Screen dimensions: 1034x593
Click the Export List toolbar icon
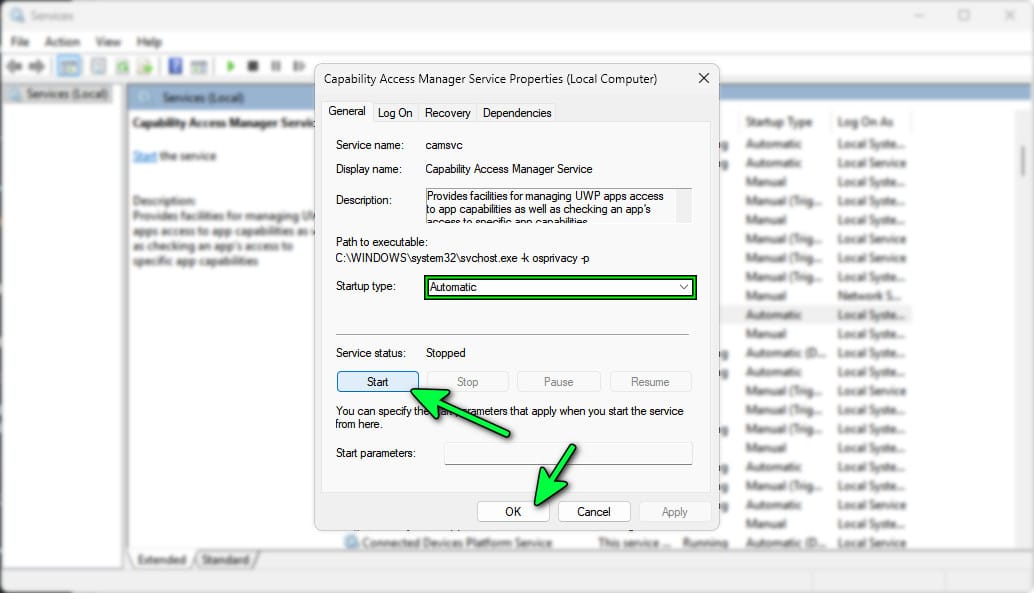(x=146, y=66)
